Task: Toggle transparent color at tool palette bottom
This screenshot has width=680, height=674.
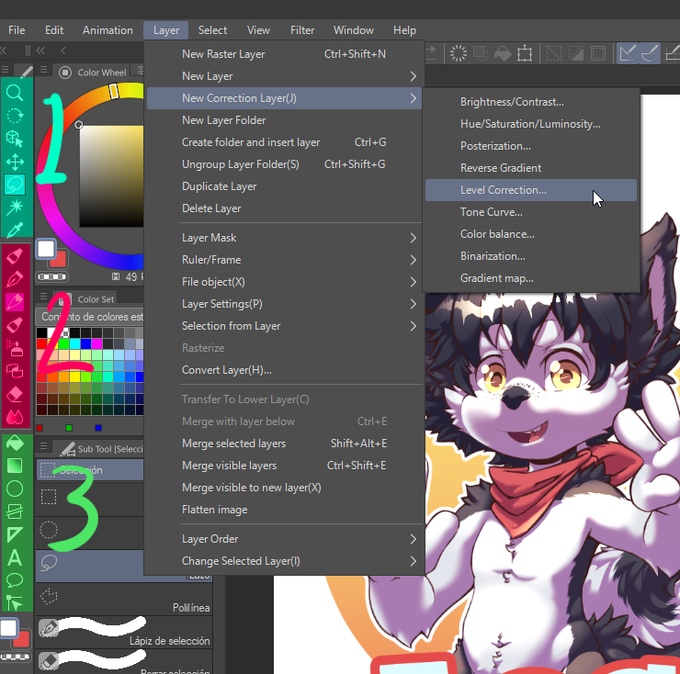Action: click(15, 657)
